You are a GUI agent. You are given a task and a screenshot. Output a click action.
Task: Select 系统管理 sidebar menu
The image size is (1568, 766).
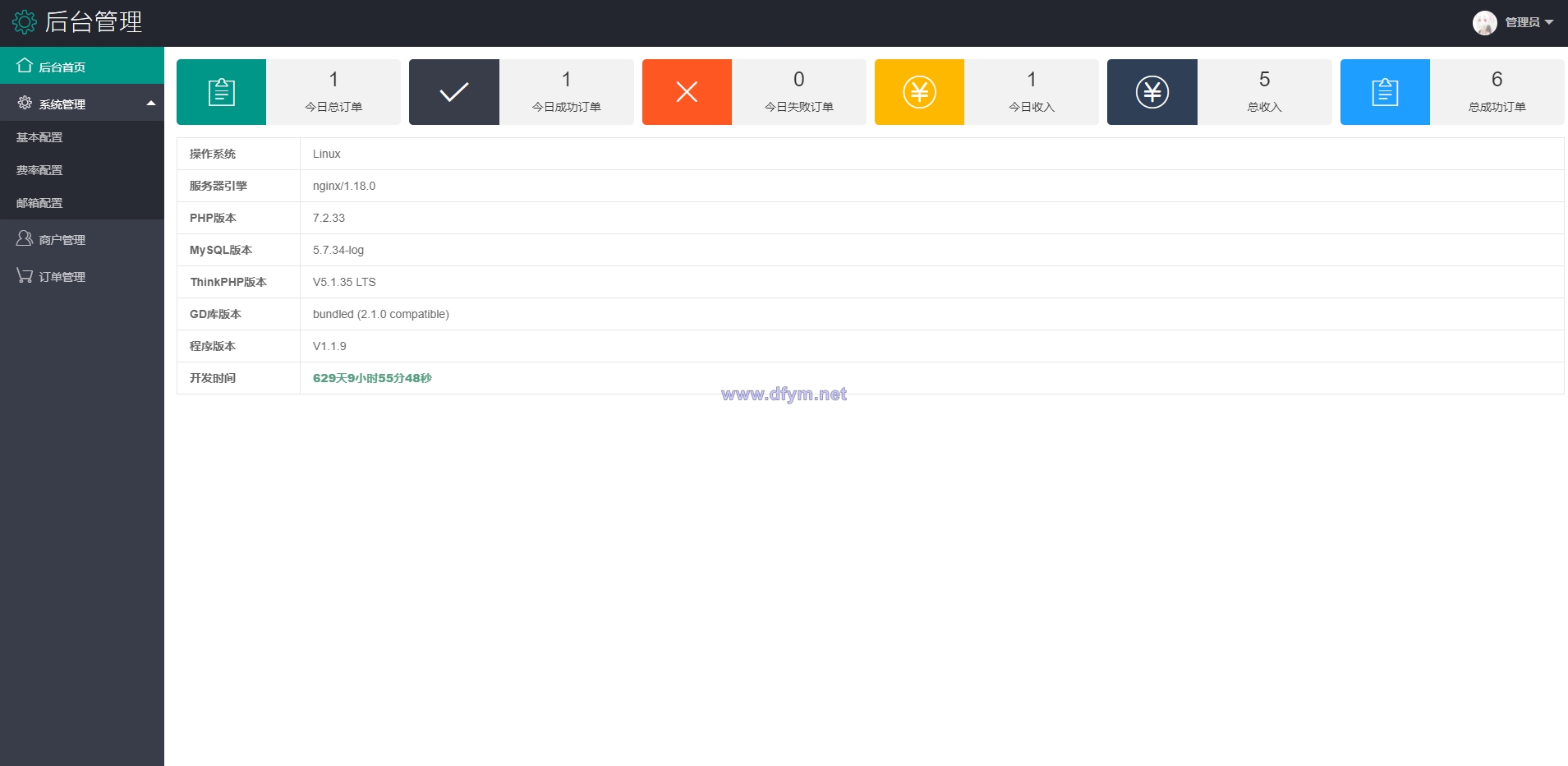click(82, 103)
